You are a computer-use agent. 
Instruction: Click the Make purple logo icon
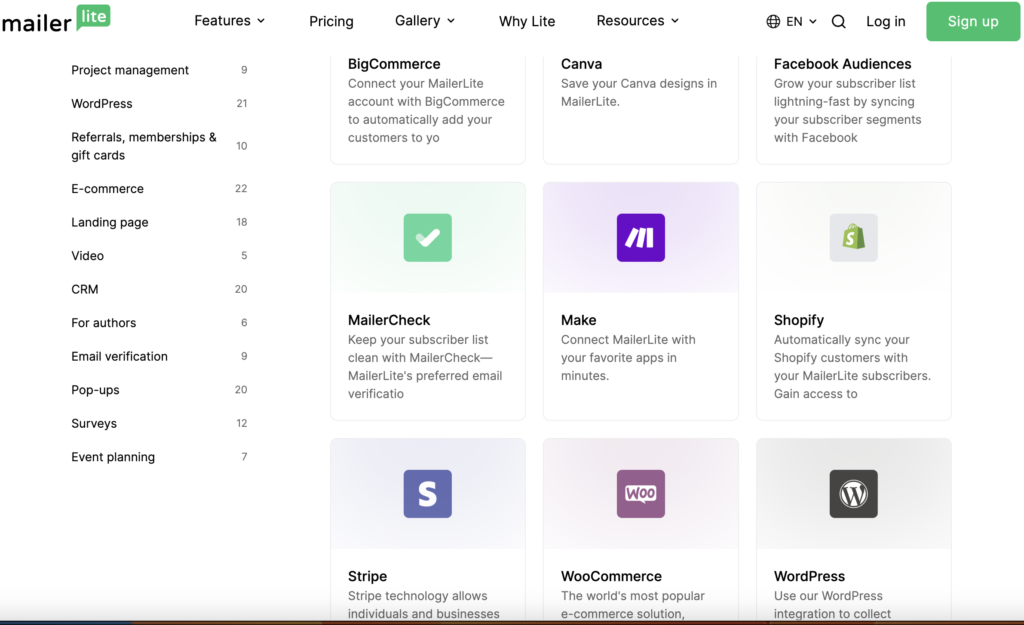tap(640, 238)
